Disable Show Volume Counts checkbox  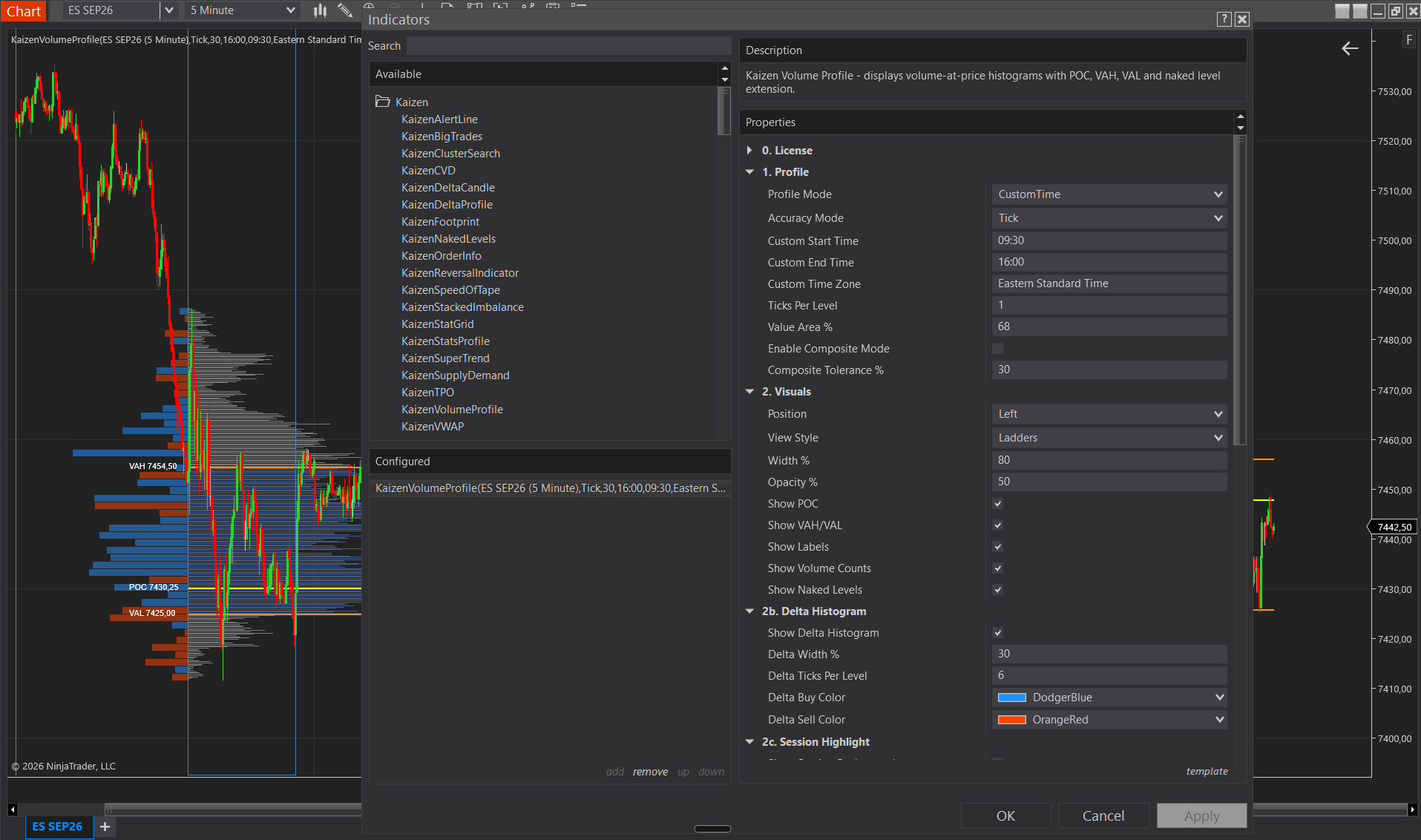(x=998, y=568)
